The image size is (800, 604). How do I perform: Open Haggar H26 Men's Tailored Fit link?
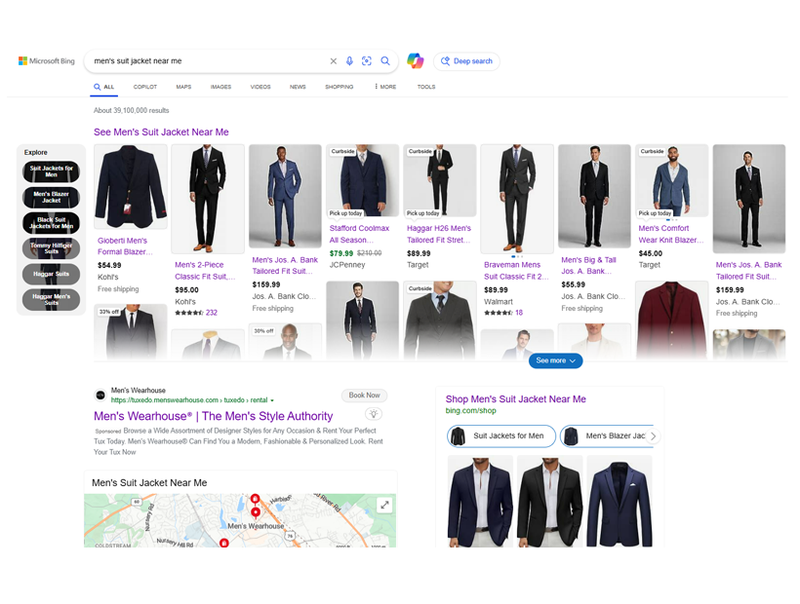(x=439, y=234)
